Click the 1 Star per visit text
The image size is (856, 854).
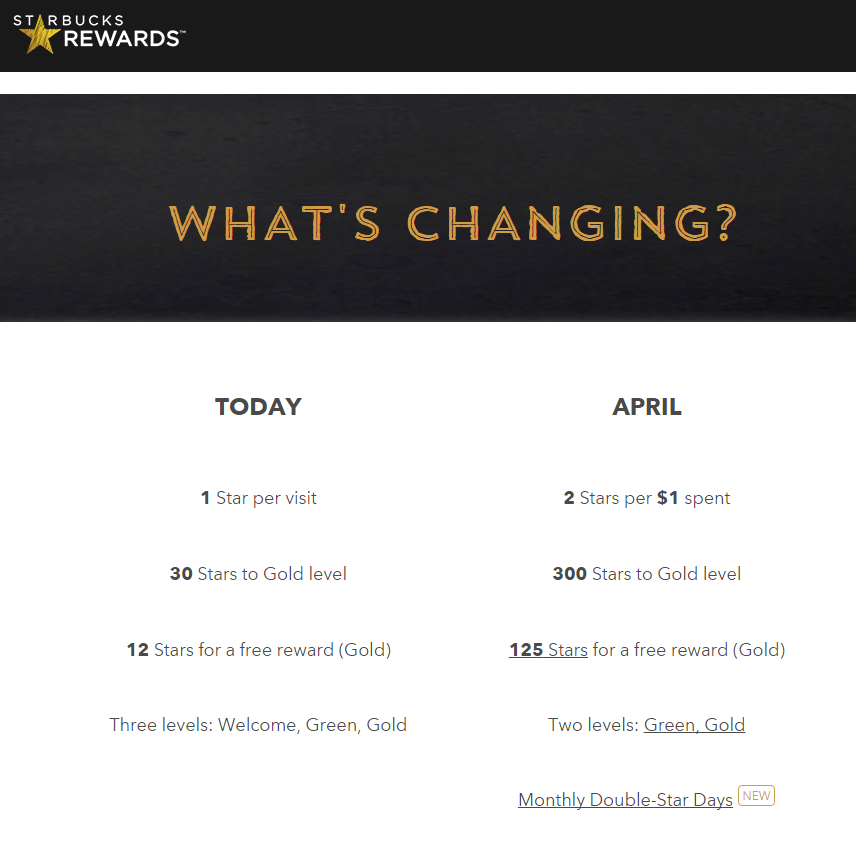(258, 498)
